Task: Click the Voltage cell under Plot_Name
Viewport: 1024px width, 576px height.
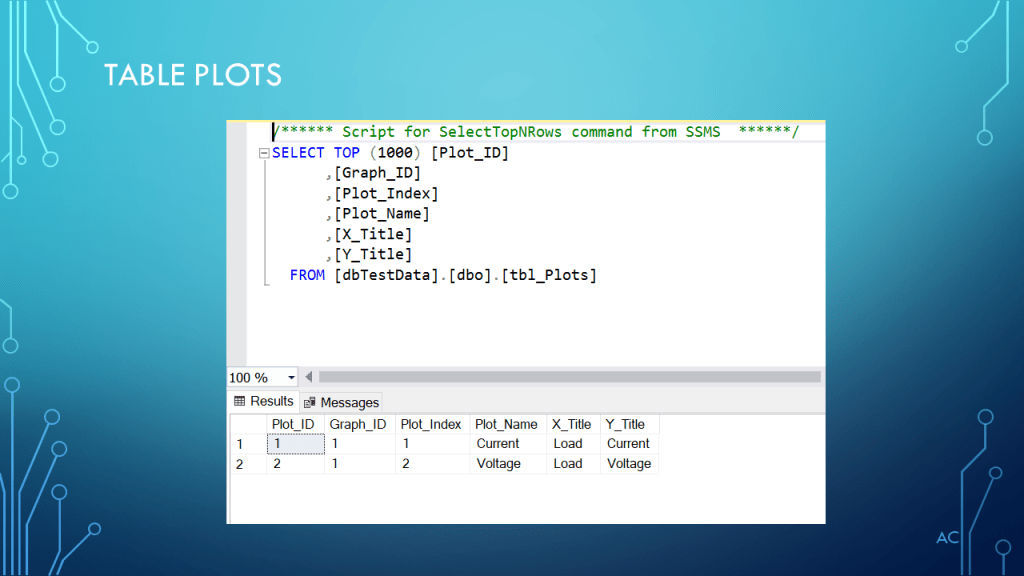Action: (x=498, y=464)
